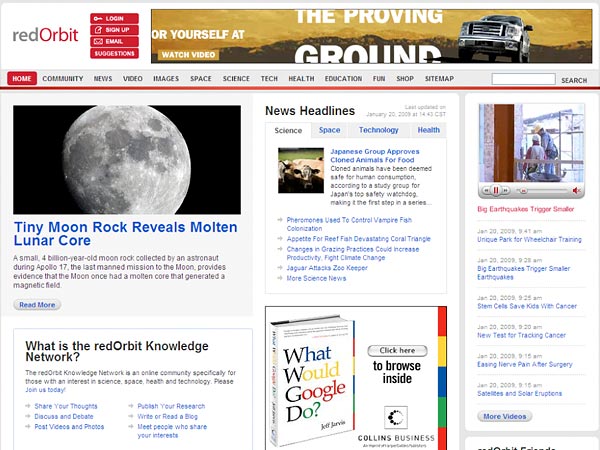Switch to the Science headlines tab

tap(288, 130)
